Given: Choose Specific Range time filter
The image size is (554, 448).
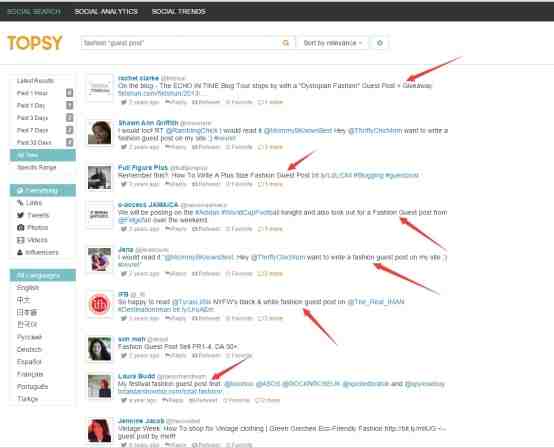Looking at the screenshot, I should pyautogui.click(x=36, y=167).
